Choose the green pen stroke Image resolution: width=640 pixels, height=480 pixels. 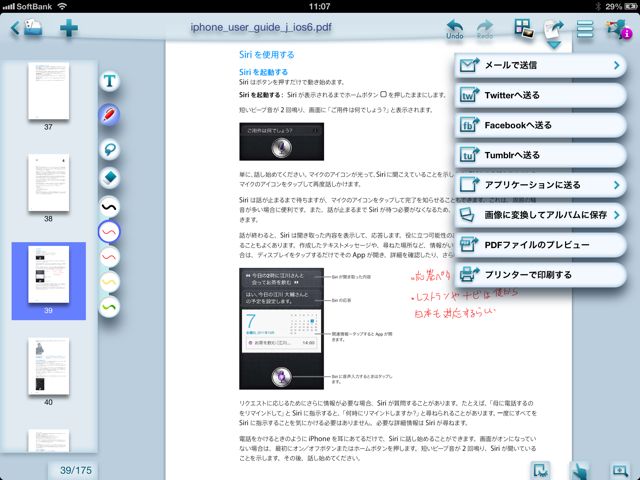pyautogui.click(x=109, y=307)
